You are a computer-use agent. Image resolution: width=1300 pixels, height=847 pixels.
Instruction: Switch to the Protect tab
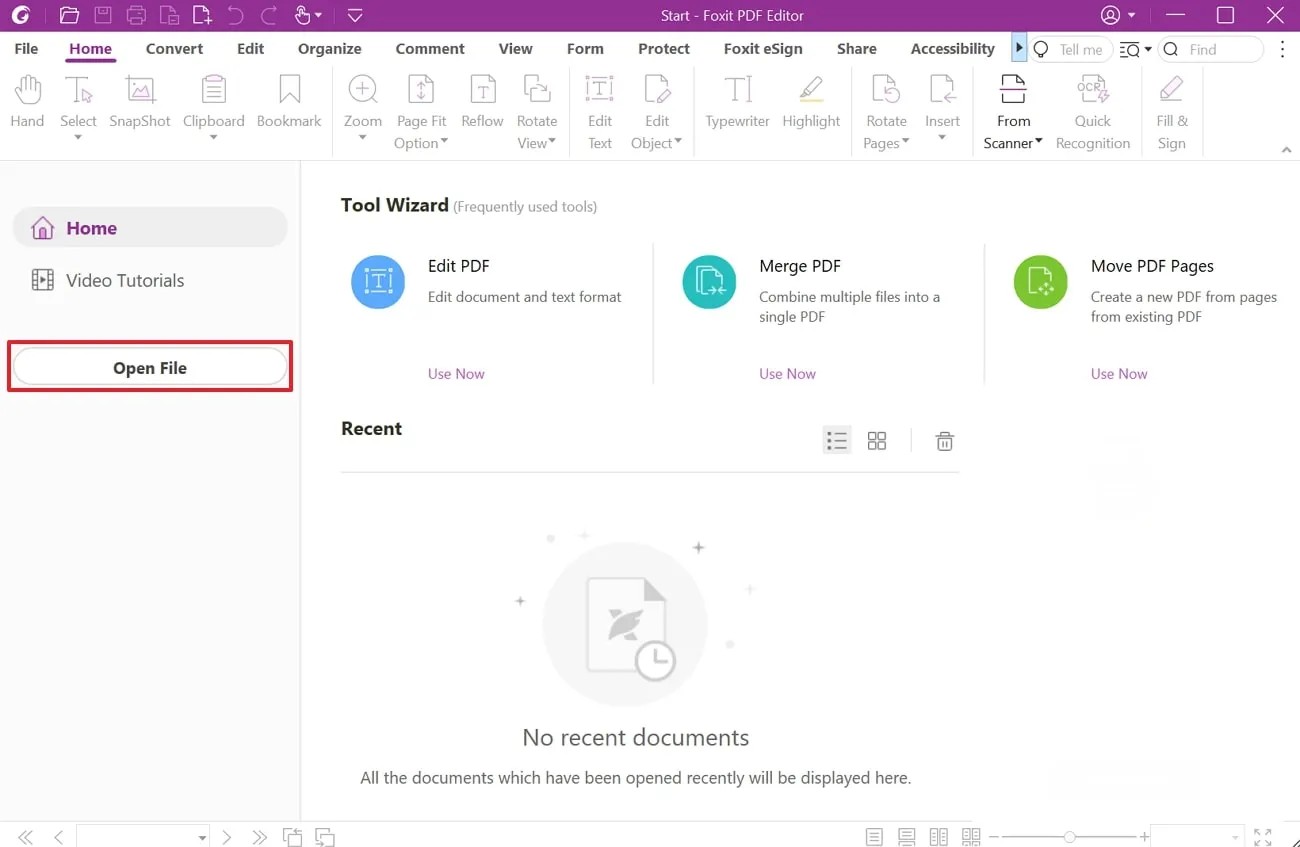(x=664, y=49)
